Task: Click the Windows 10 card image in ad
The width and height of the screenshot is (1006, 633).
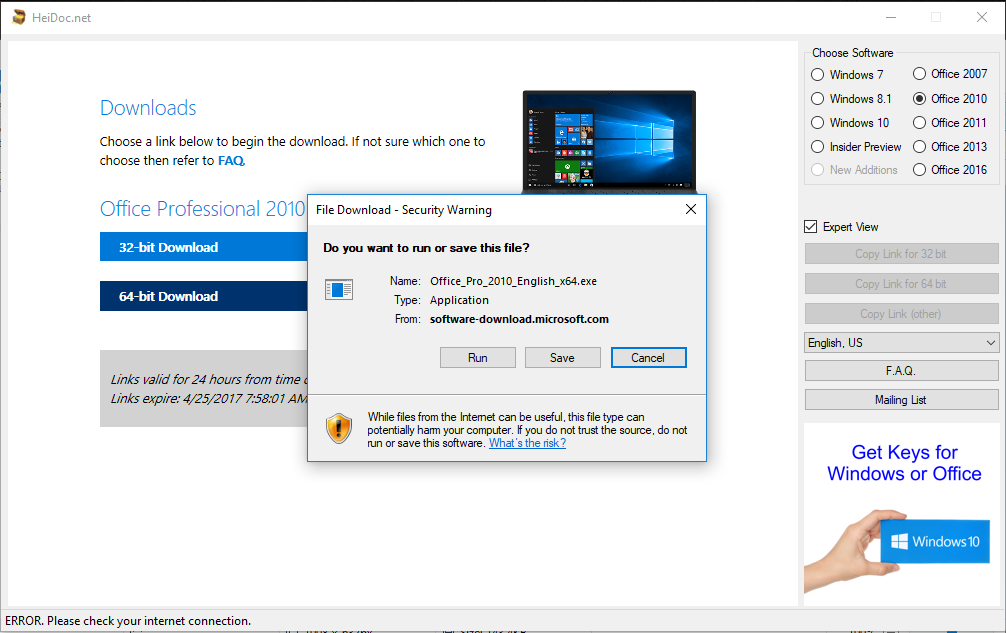Action: point(935,541)
